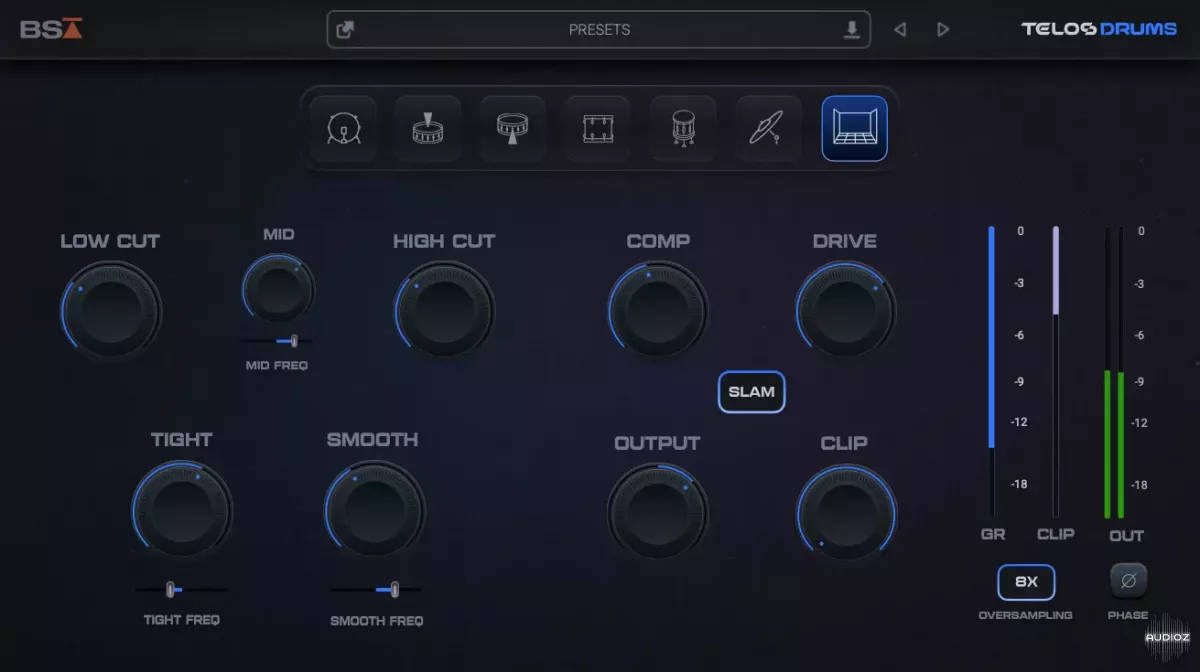Viewport: 1200px width, 672px height.
Task: Select the room mode icon
Action: (x=855, y=128)
